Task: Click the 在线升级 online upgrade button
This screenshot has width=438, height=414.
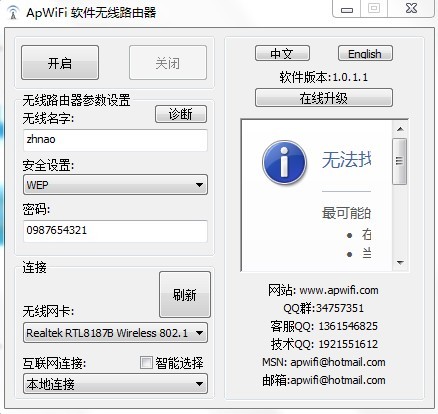Action: click(324, 98)
